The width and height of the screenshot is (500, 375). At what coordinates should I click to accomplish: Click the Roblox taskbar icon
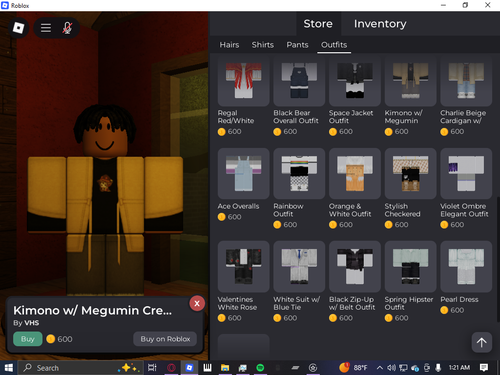point(189,368)
